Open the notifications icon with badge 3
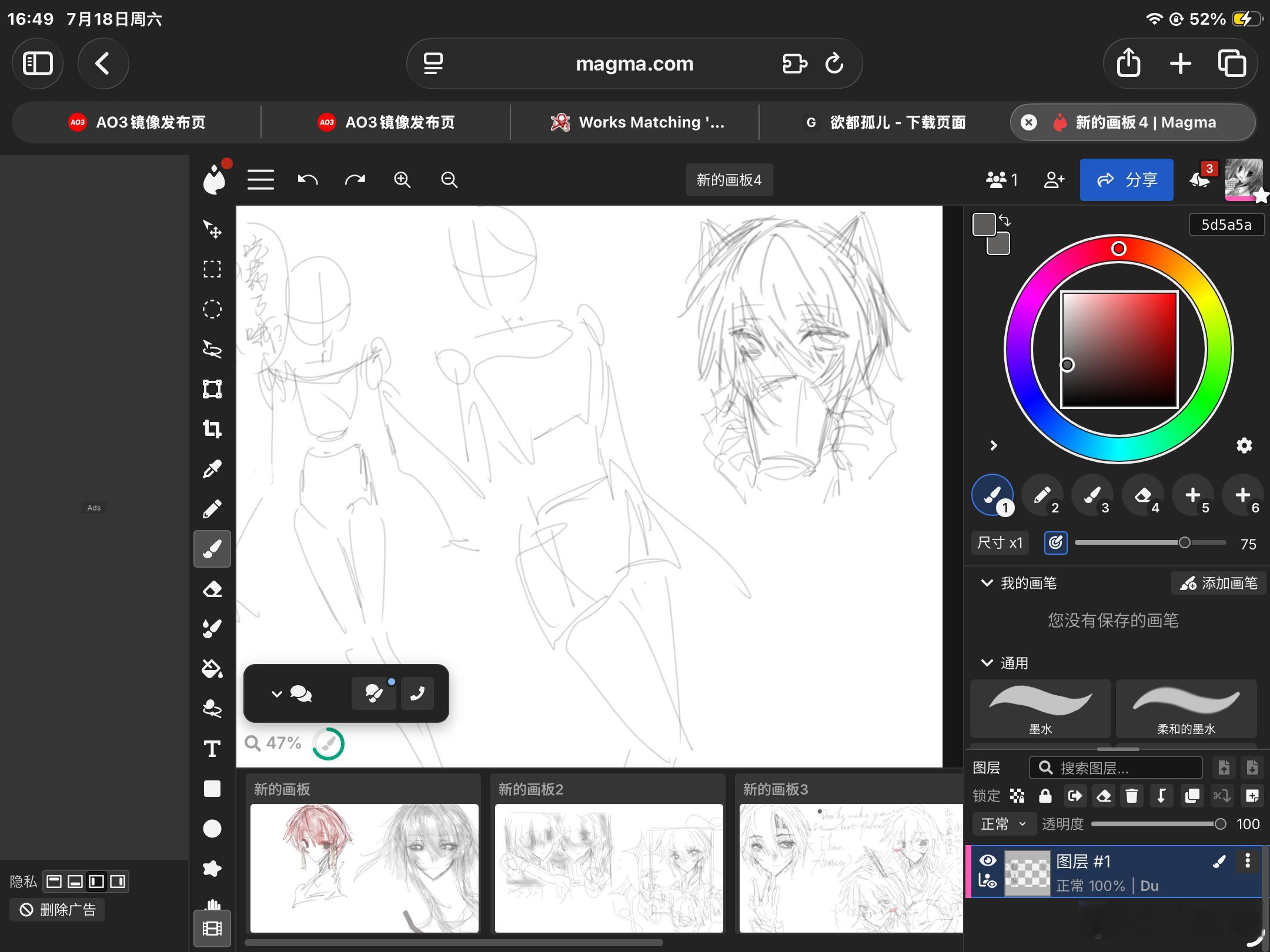Image resolution: width=1270 pixels, height=952 pixels. (1201, 179)
